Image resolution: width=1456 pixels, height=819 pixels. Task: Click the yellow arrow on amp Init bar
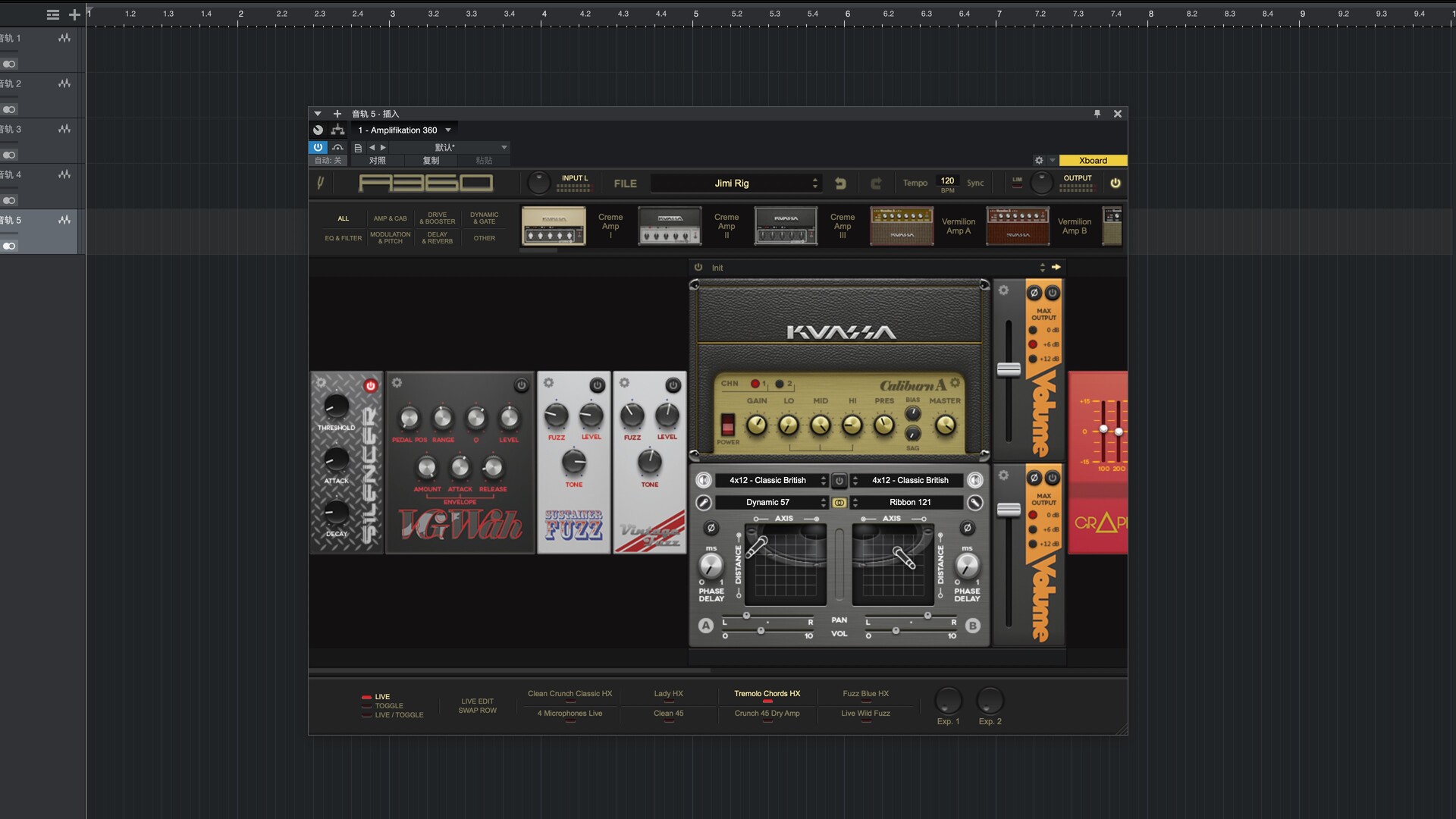click(x=1056, y=267)
